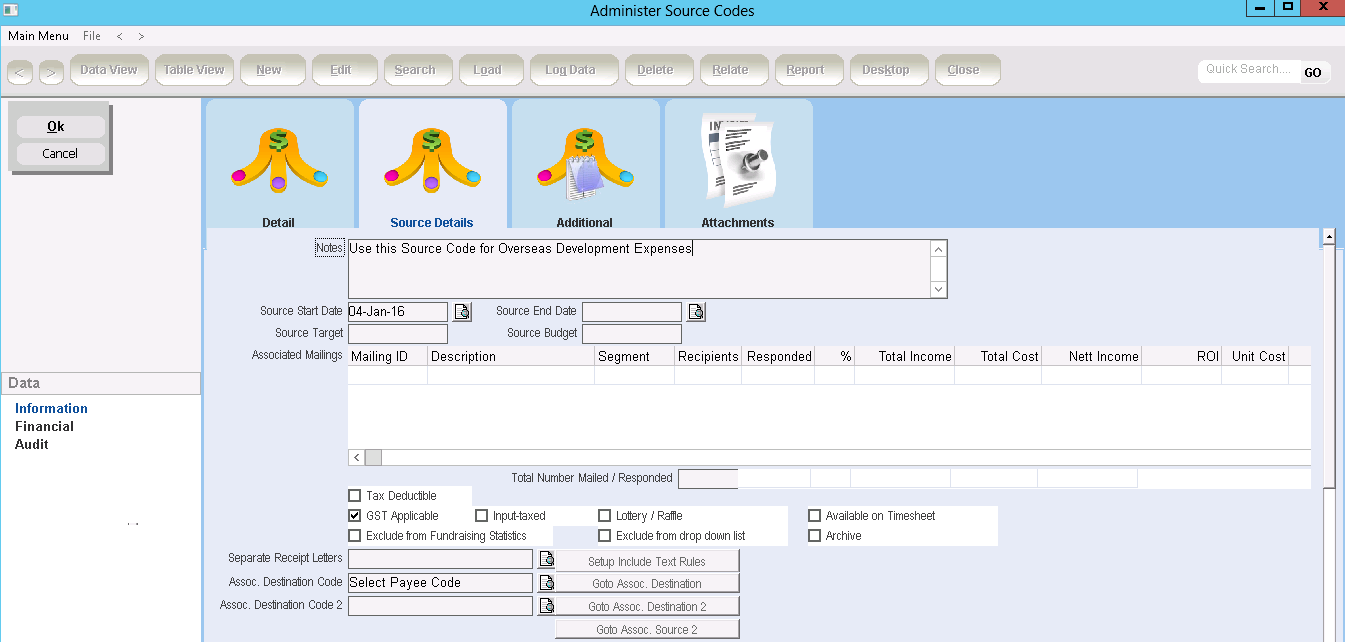Click the form's vertical scroll up arrow
The width and height of the screenshot is (1345, 642).
(1329, 238)
